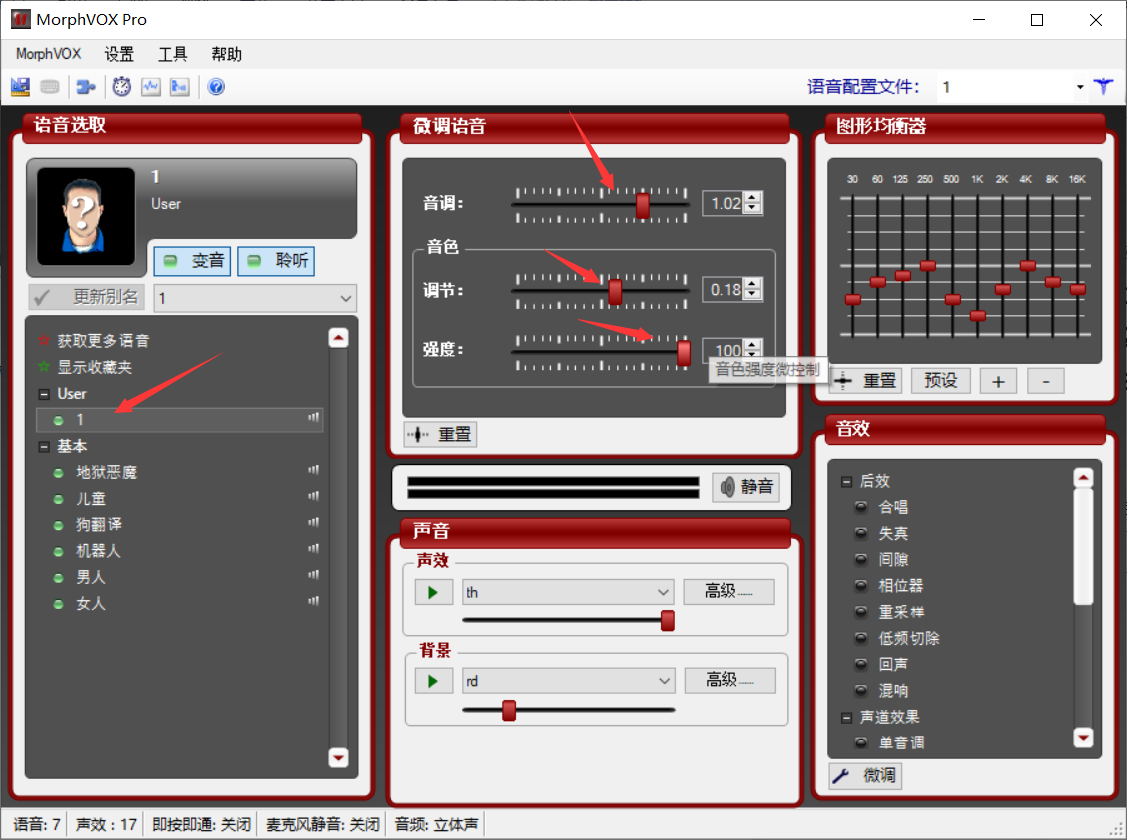Click the stopwatch toolbar icon
The height and width of the screenshot is (840, 1127).
(x=121, y=87)
